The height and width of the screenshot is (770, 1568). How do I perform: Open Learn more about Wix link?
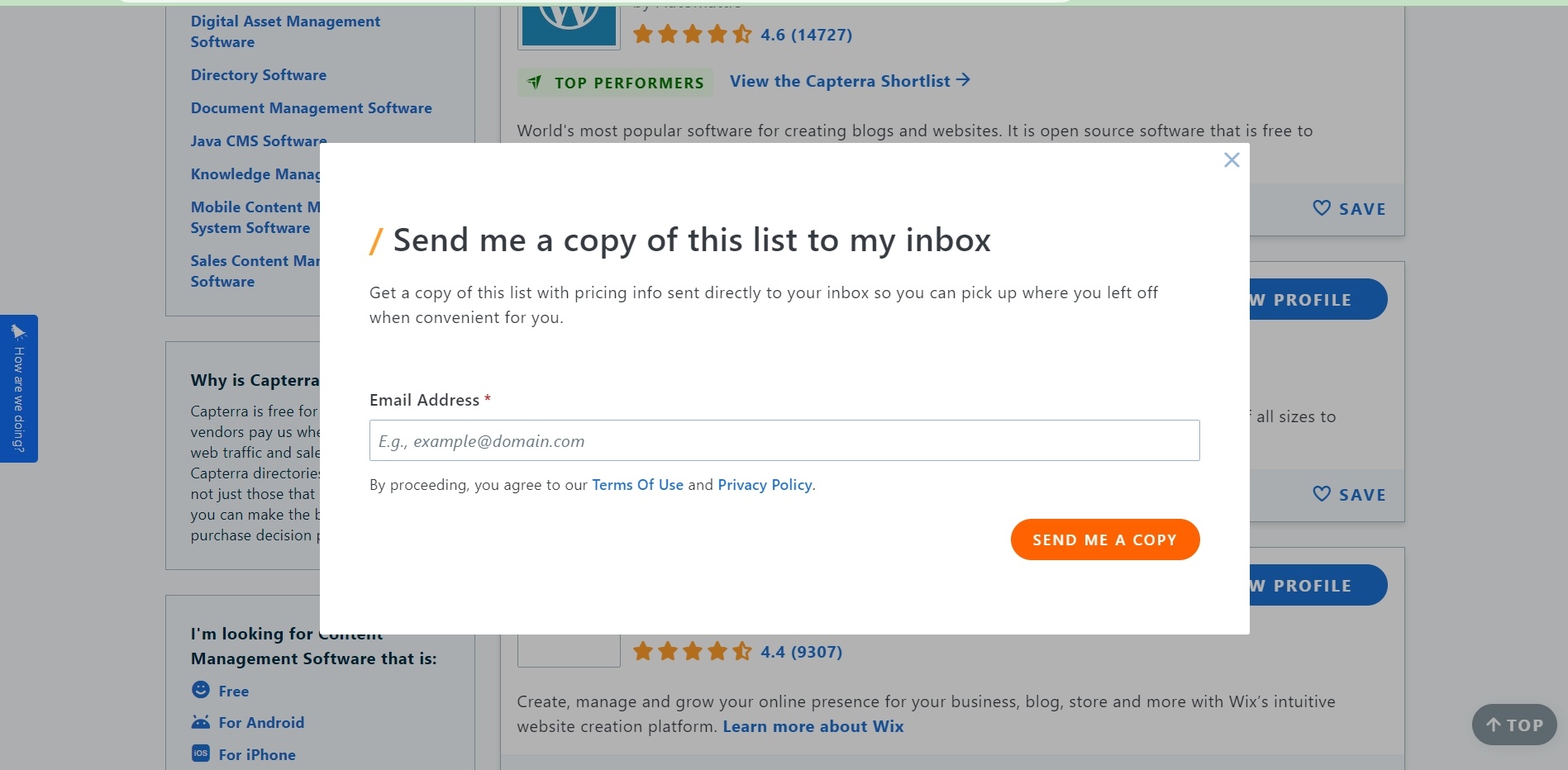coord(813,726)
